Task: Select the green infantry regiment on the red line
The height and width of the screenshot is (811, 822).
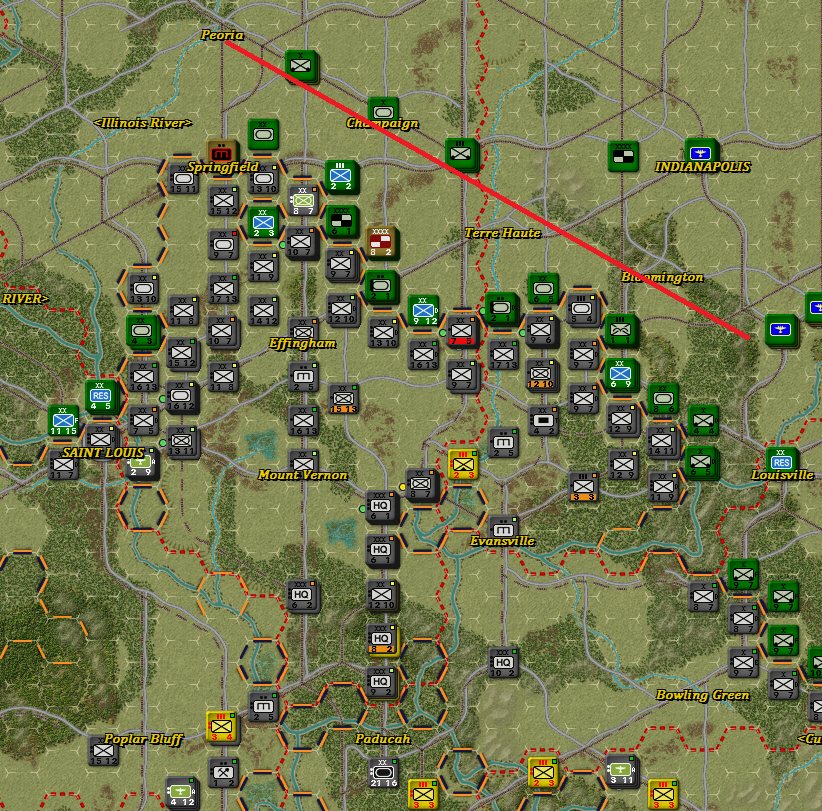Action: (x=460, y=154)
